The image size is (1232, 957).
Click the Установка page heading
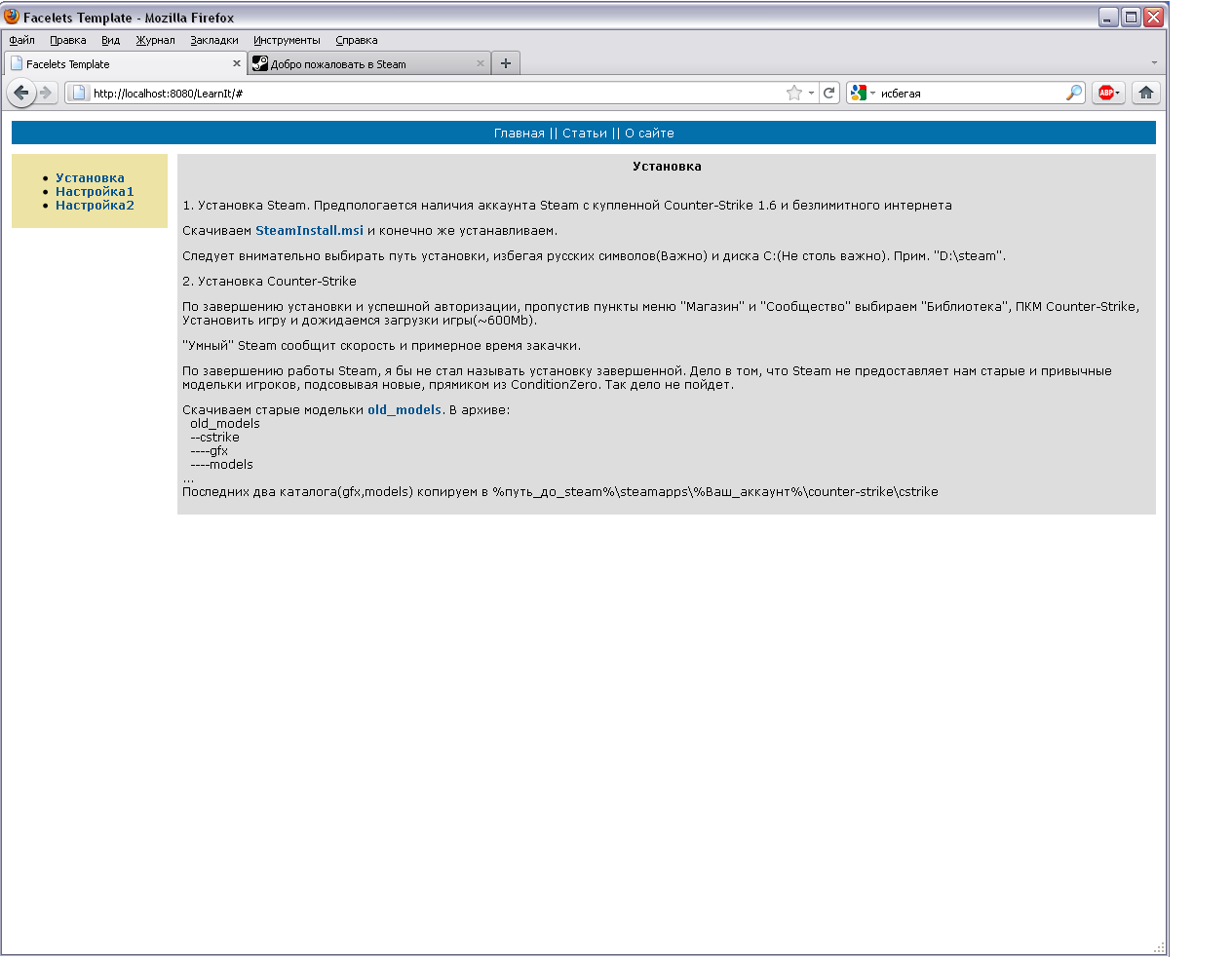(667, 167)
